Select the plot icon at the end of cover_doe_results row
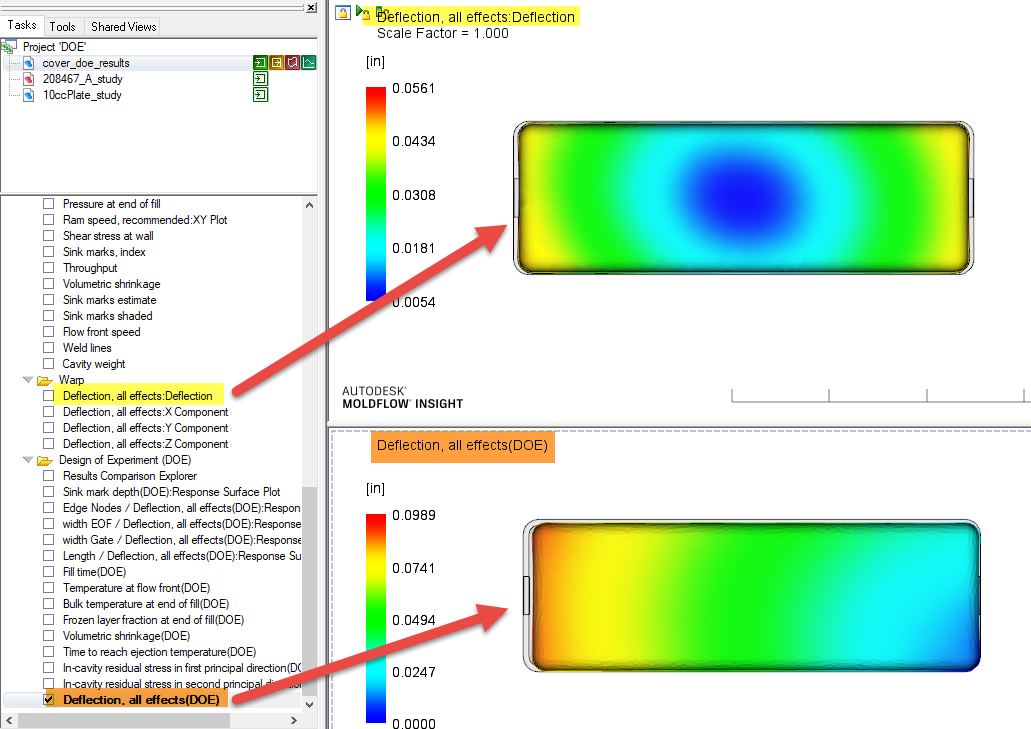The width and height of the screenshot is (1031, 729). click(x=310, y=62)
